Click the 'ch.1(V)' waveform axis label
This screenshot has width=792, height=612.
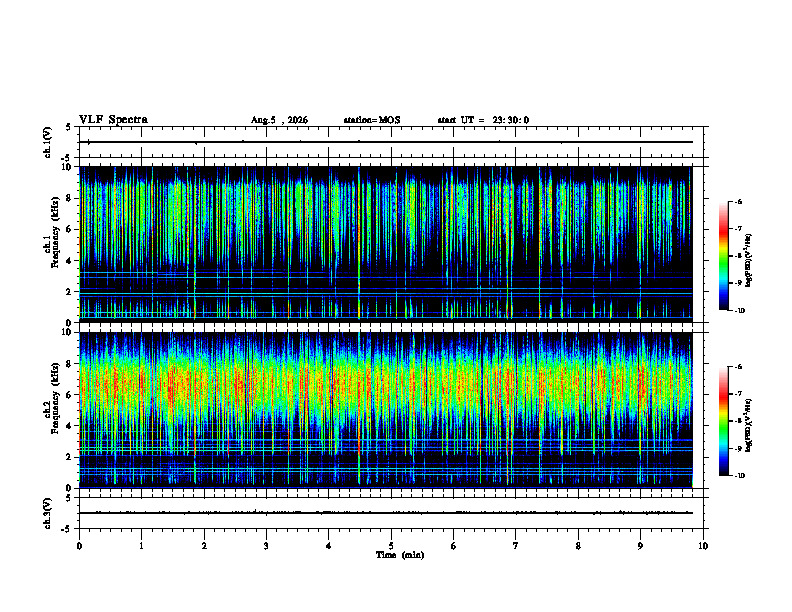48,142
